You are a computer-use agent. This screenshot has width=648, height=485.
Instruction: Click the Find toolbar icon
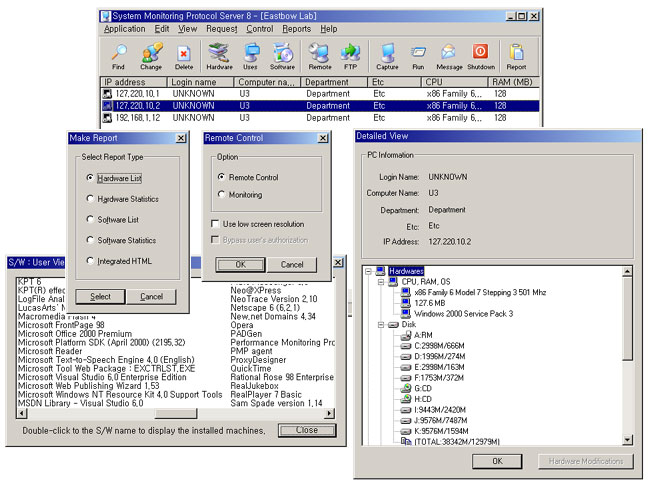119,56
